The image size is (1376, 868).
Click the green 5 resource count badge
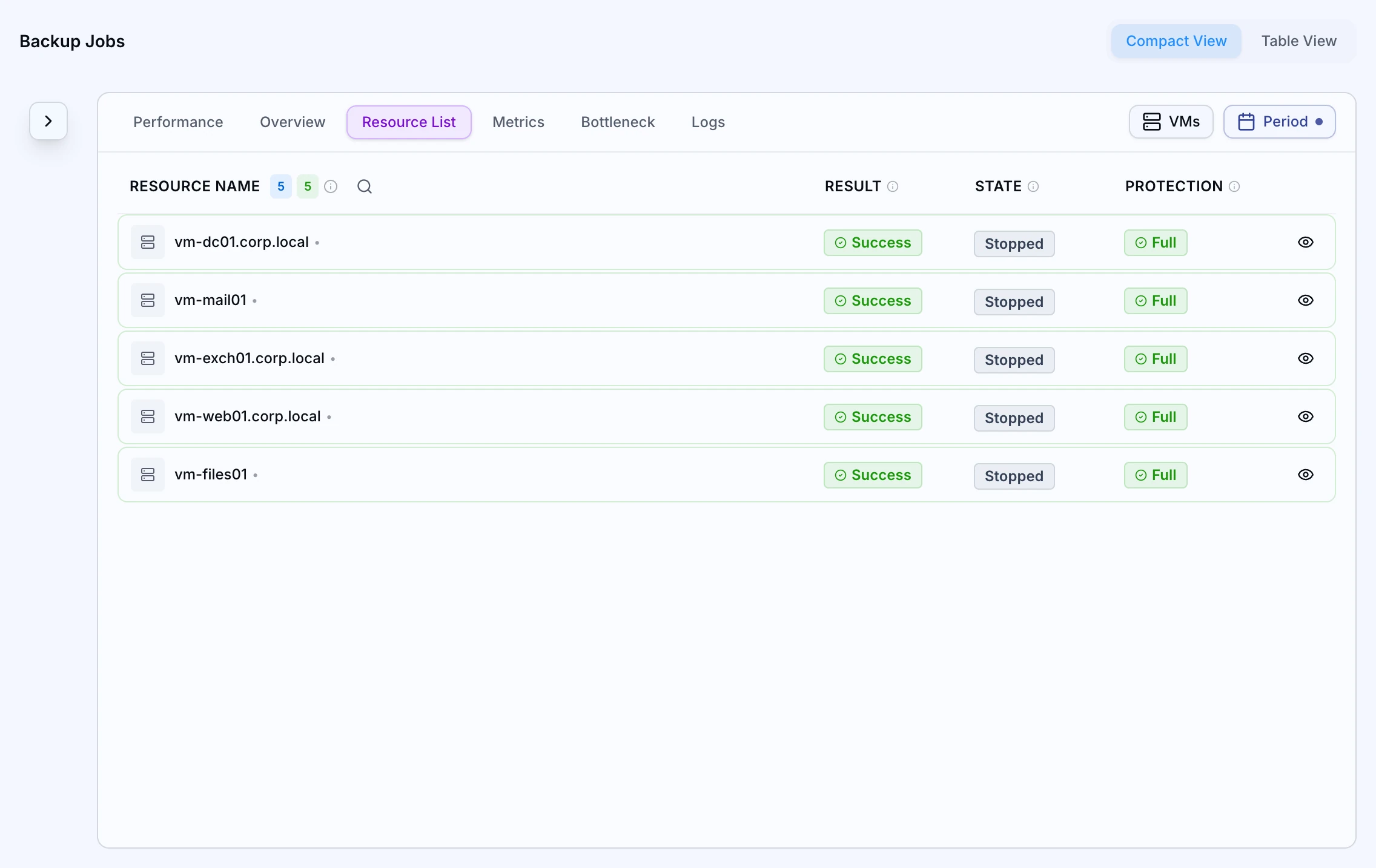308,186
